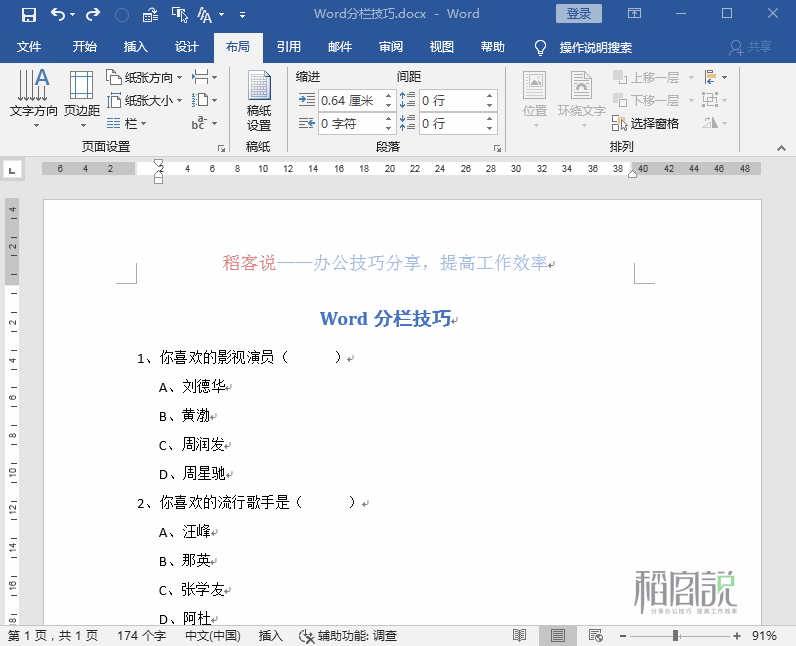Open the 栏 columns dropdown
Viewport: 796px width, 646px height.
(x=126, y=123)
